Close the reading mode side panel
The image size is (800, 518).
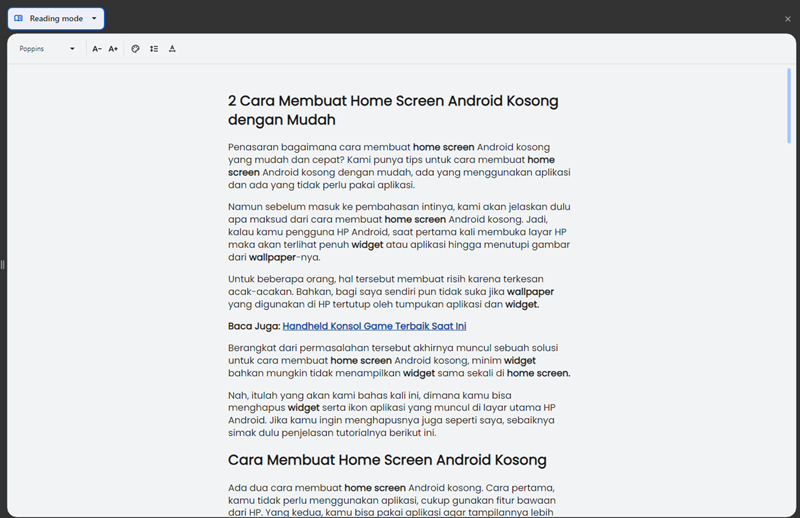787,19
